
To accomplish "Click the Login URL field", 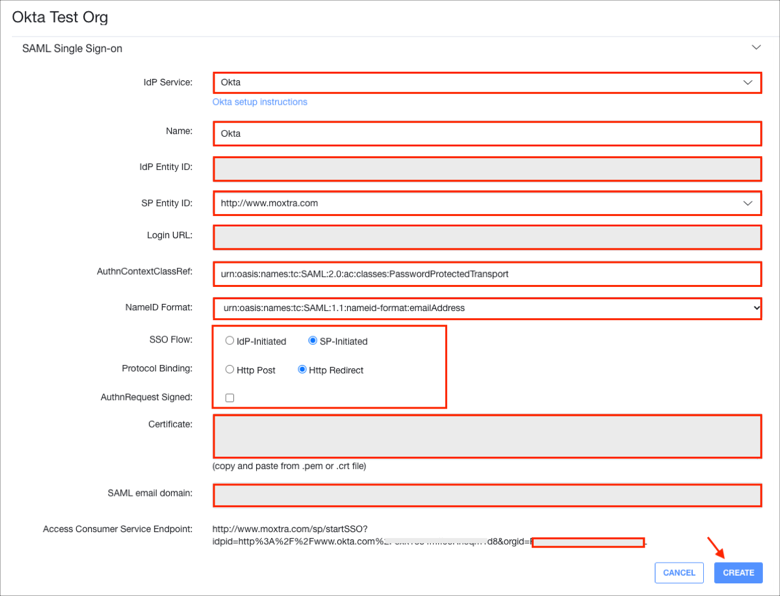I will click(487, 238).
